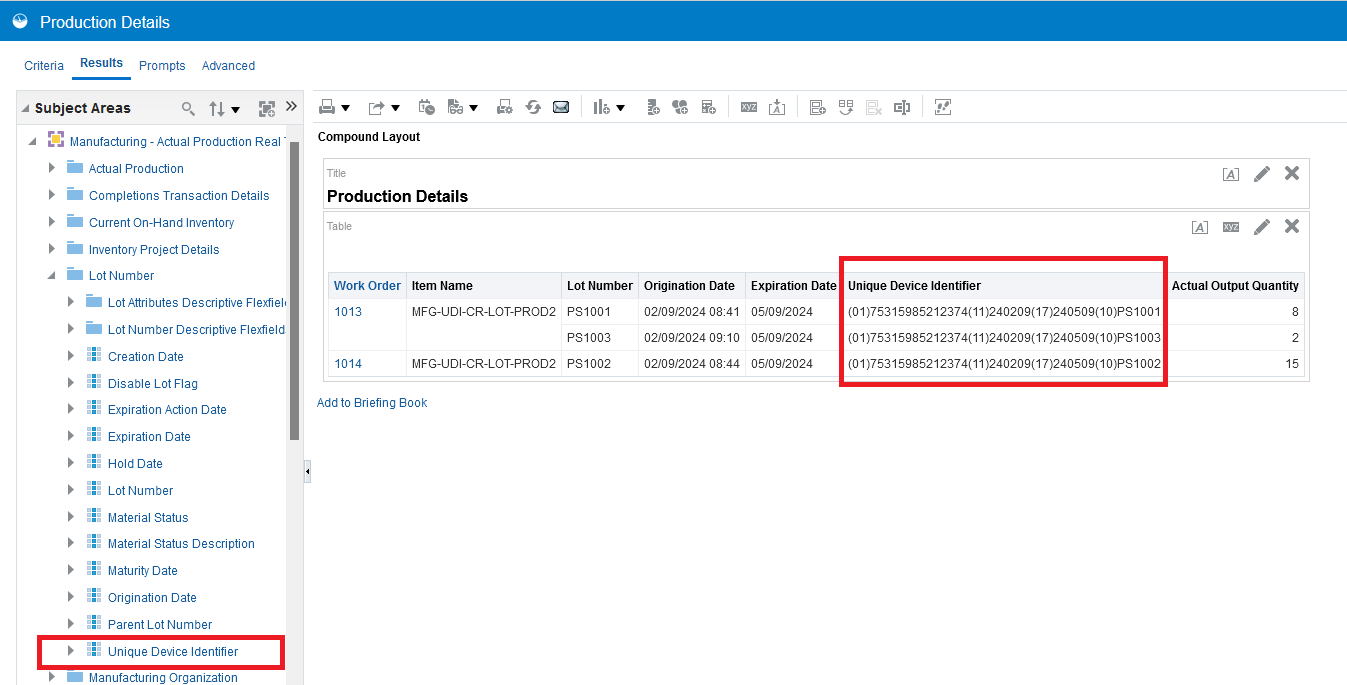Screen dimensions: 1347x685
Task: Search the subject areas with the magnifier icon
Action: (186, 107)
